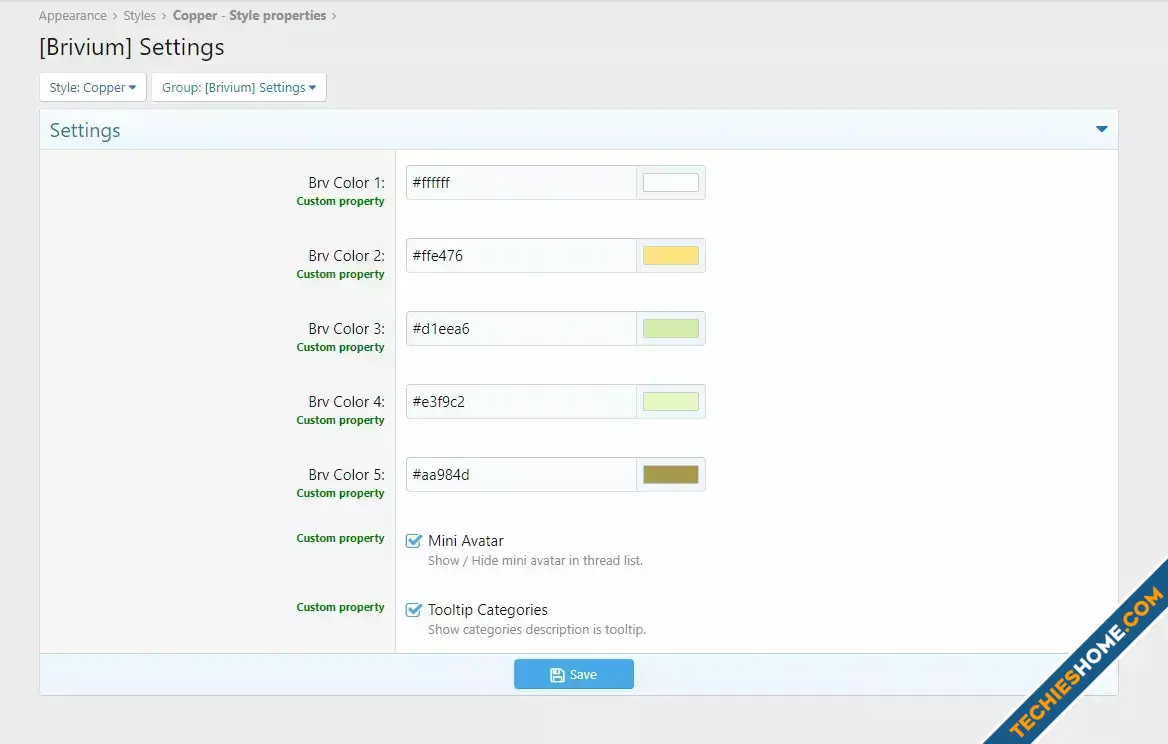Image resolution: width=1168 pixels, height=744 pixels.
Task: Open the Style: Copper dropdown
Action: [92, 87]
